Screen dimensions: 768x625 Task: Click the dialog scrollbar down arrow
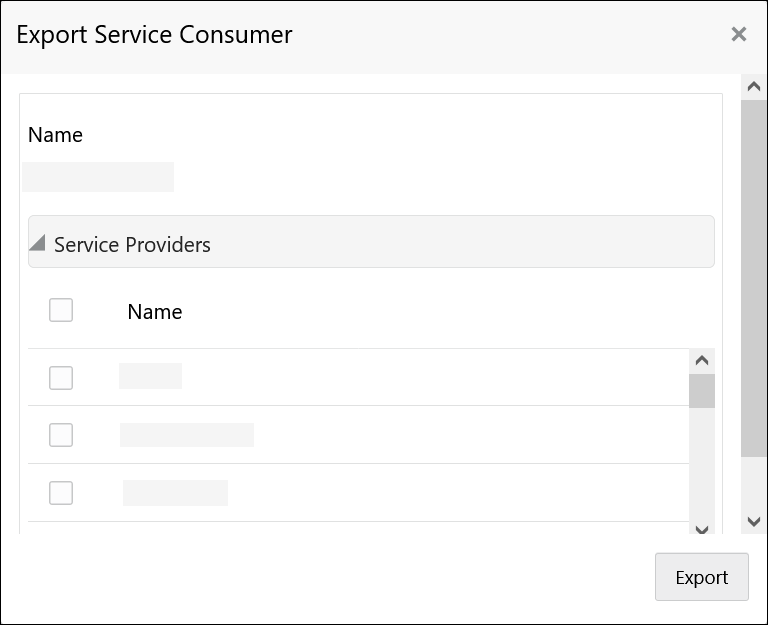coord(754,522)
